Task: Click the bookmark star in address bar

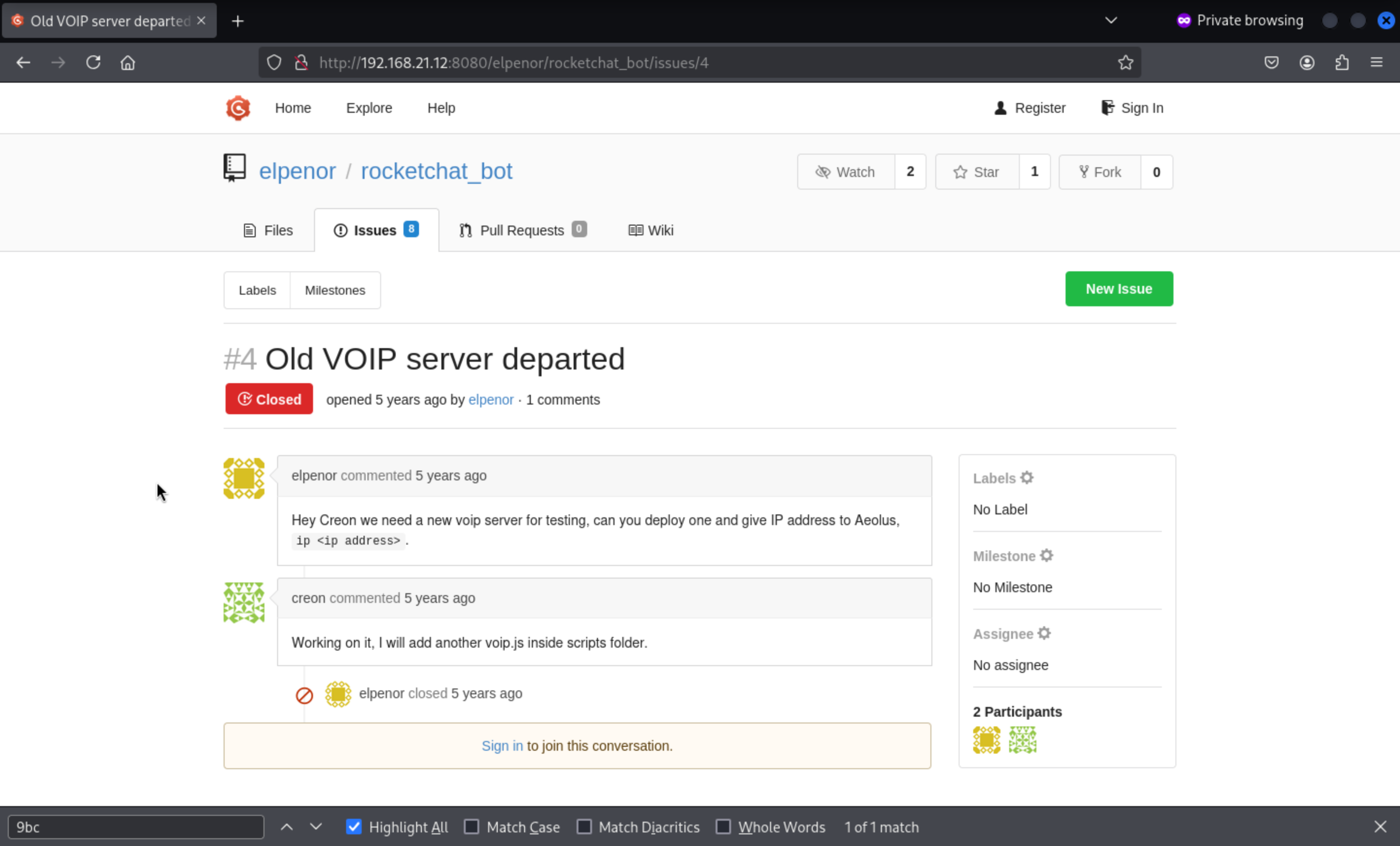Action: pos(1125,63)
